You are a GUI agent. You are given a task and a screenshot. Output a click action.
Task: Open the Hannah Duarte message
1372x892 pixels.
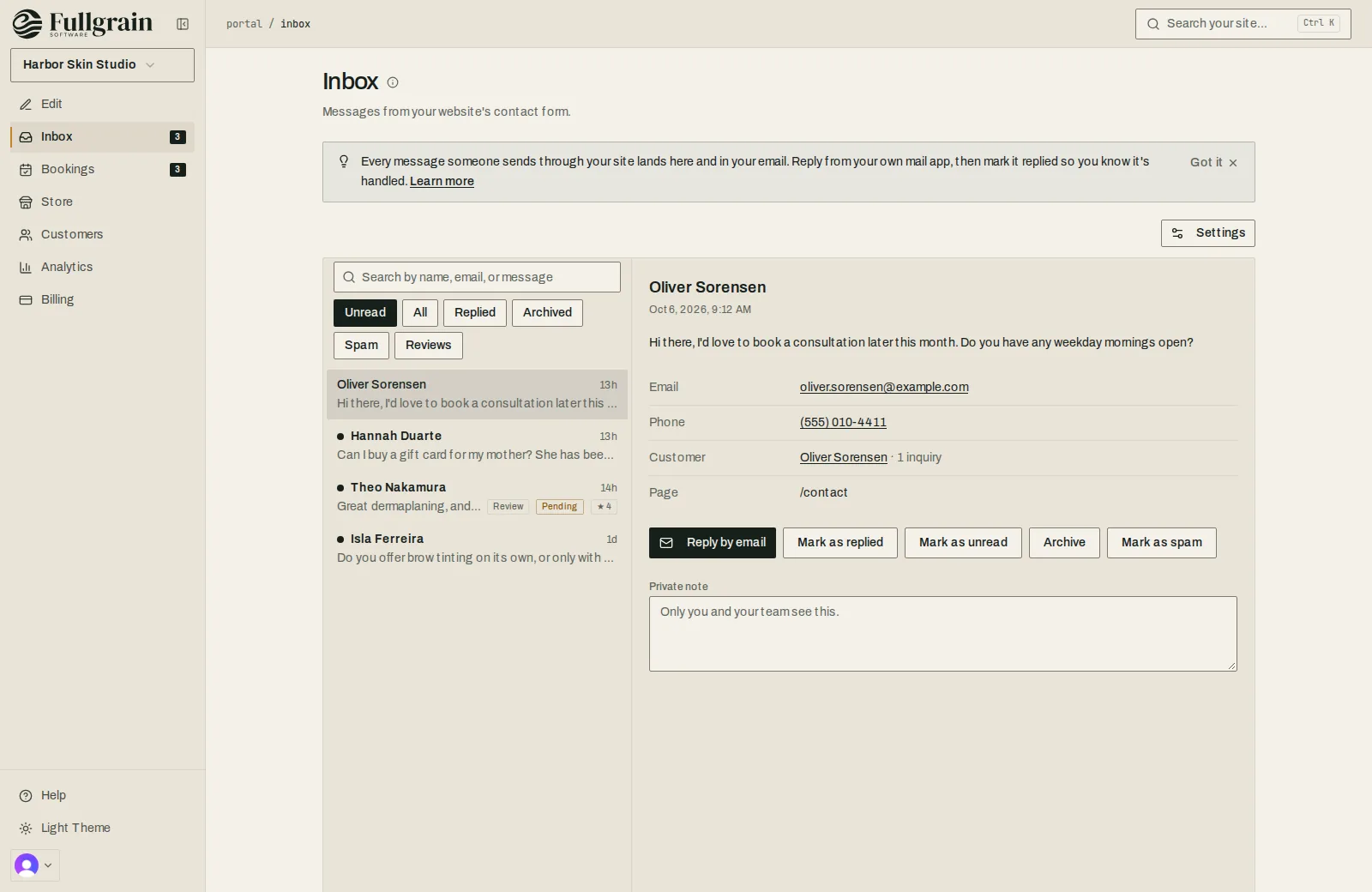point(477,446)
